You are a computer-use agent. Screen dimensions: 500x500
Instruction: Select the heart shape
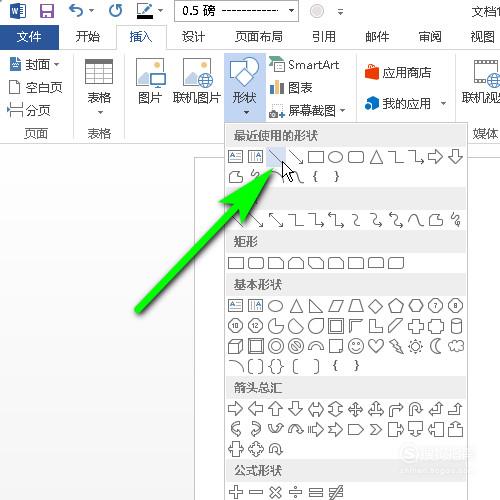click(x=376, y=346)
